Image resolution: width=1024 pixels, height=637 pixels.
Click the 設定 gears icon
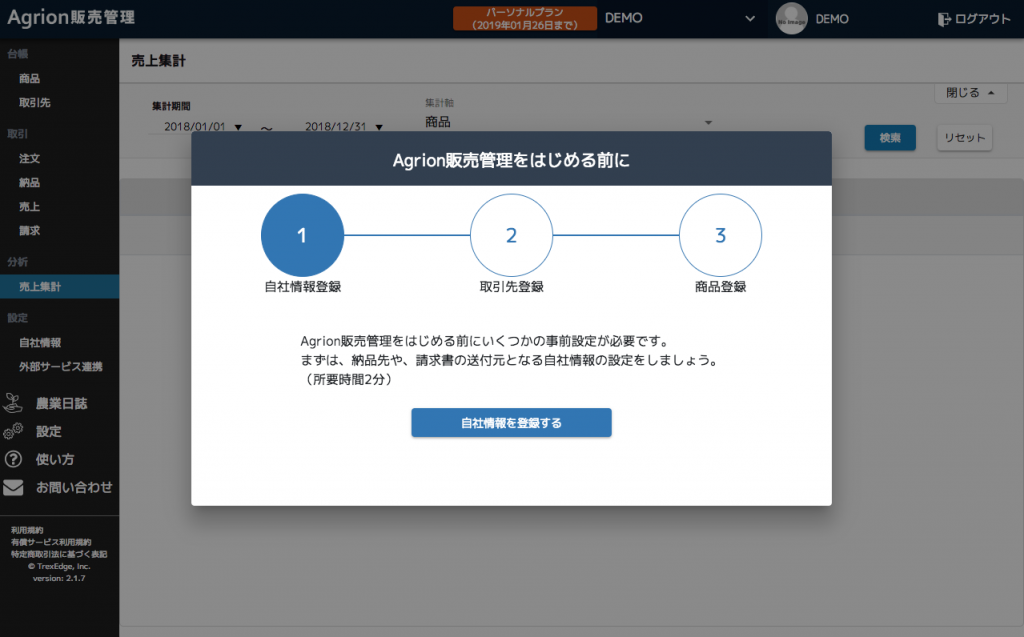13,431
